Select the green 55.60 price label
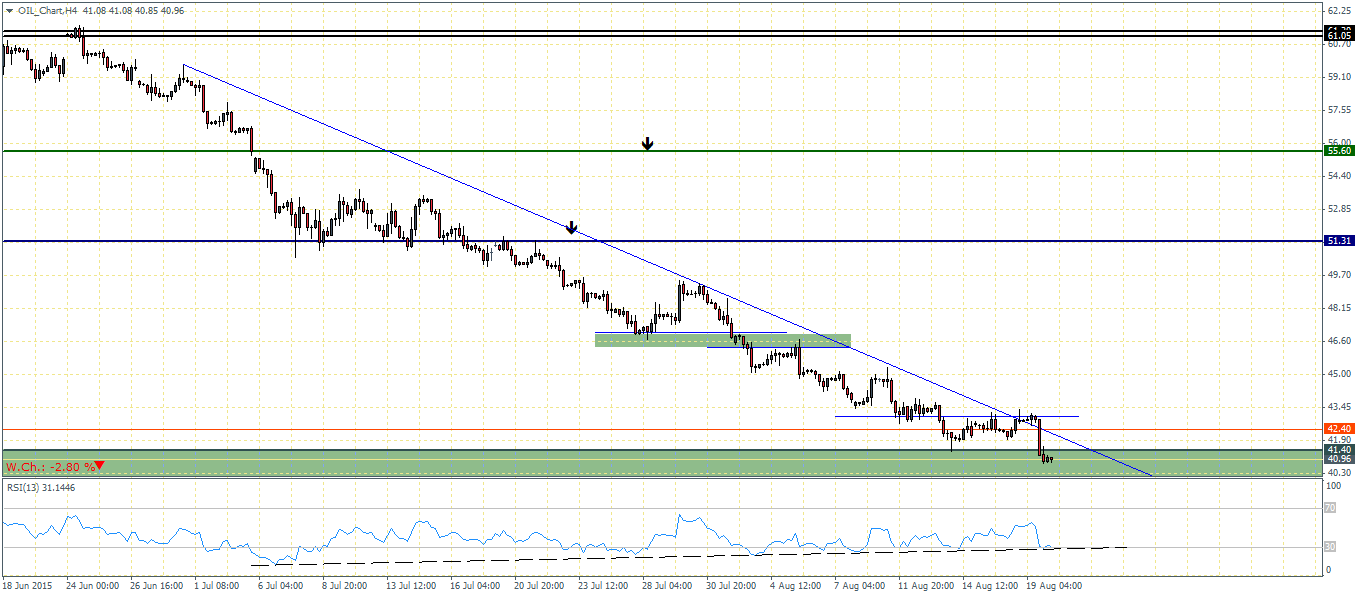 (1338, 151)
